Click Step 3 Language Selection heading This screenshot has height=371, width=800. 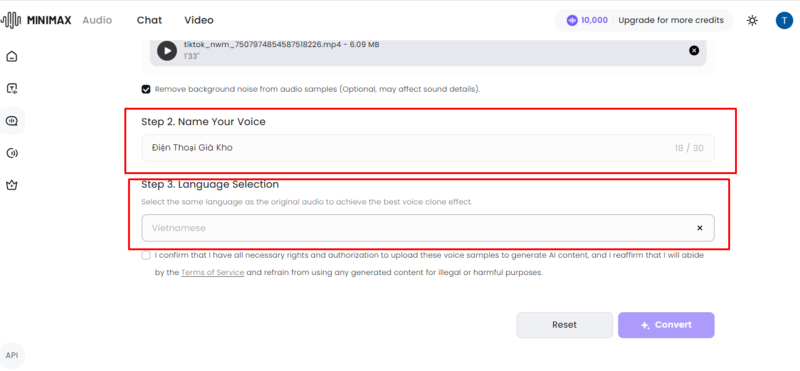pos(210,185)
